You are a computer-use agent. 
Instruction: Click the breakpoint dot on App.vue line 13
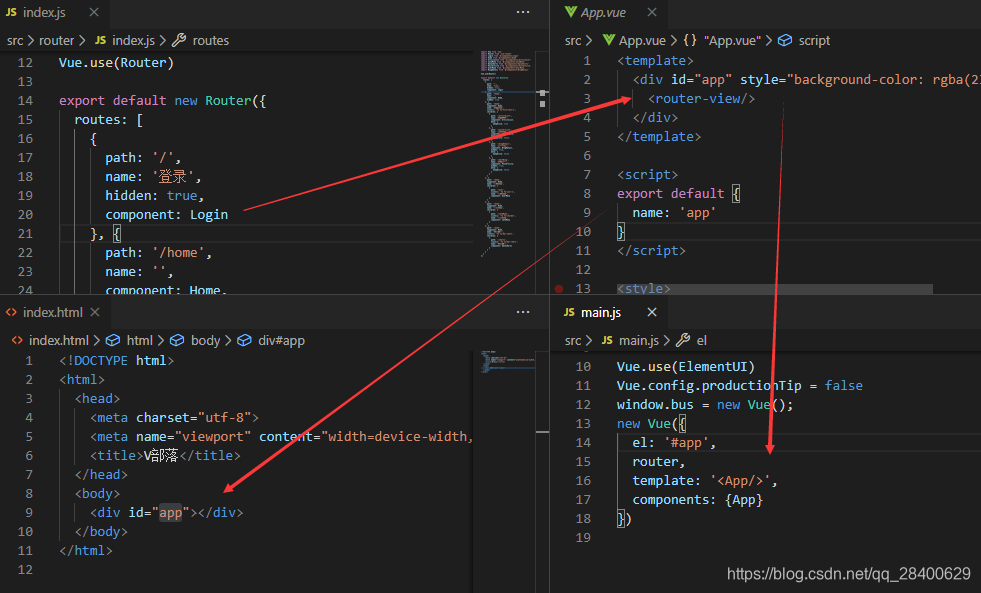[559, 289]
